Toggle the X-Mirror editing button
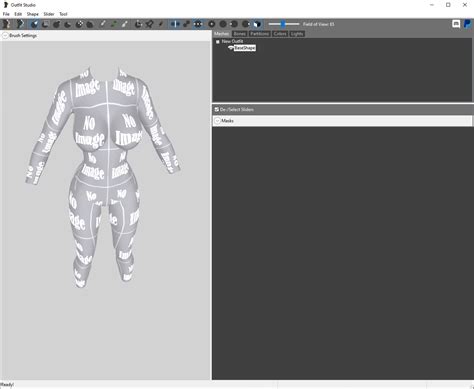This screenshot has width=474, height=389. point(175,24)
